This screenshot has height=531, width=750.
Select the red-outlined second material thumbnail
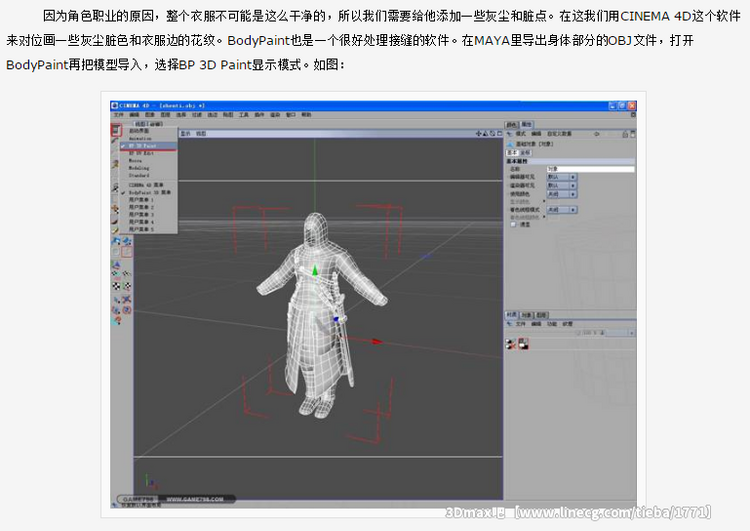point(523,343)
